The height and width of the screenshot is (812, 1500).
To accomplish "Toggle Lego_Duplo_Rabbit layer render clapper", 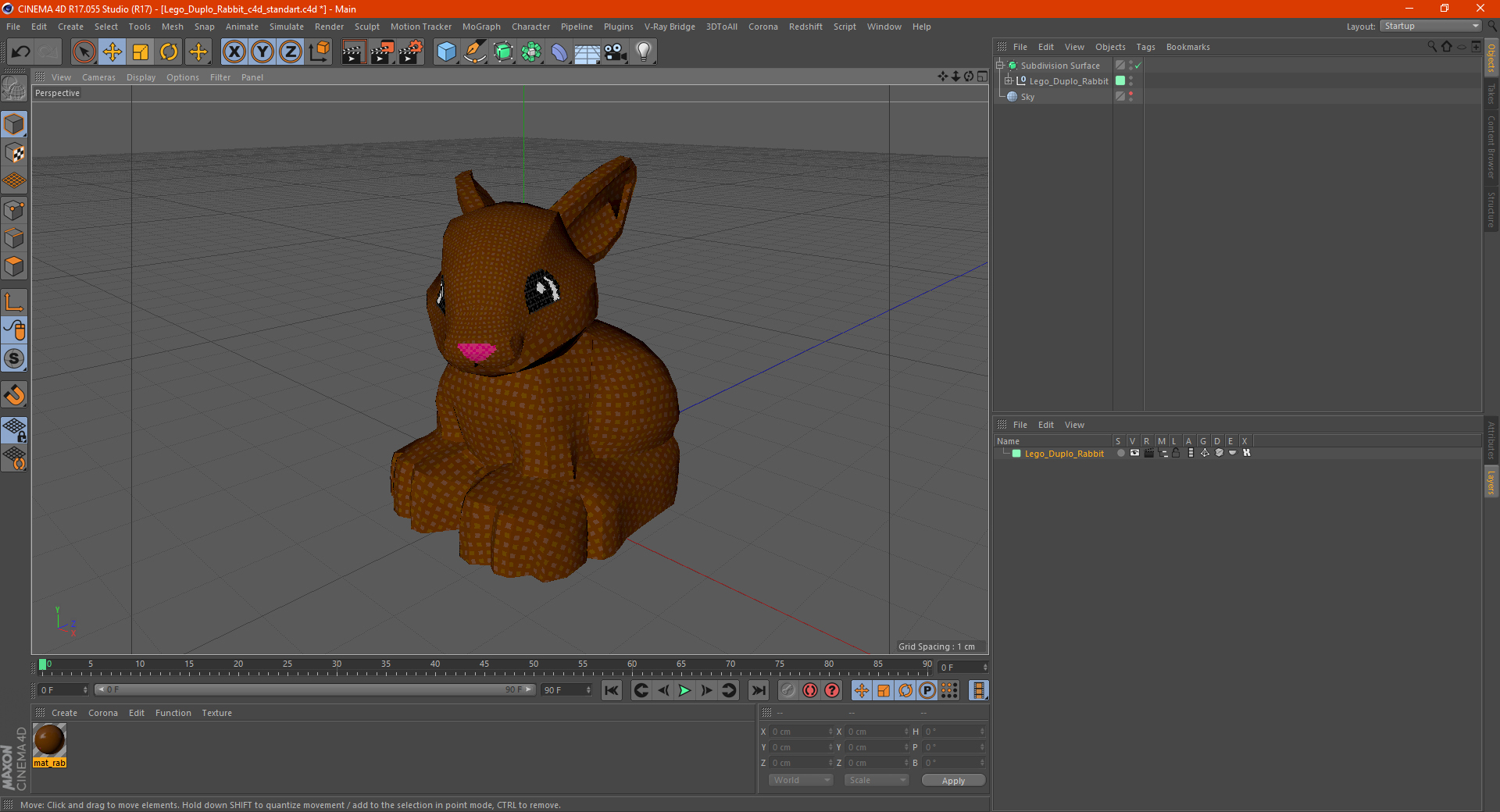I will [x=1148, y=453].
